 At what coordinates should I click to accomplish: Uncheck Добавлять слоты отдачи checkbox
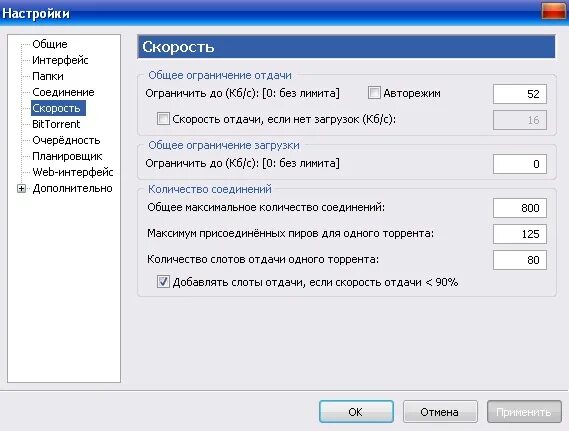pyautogui.click(x=163, y=282)
